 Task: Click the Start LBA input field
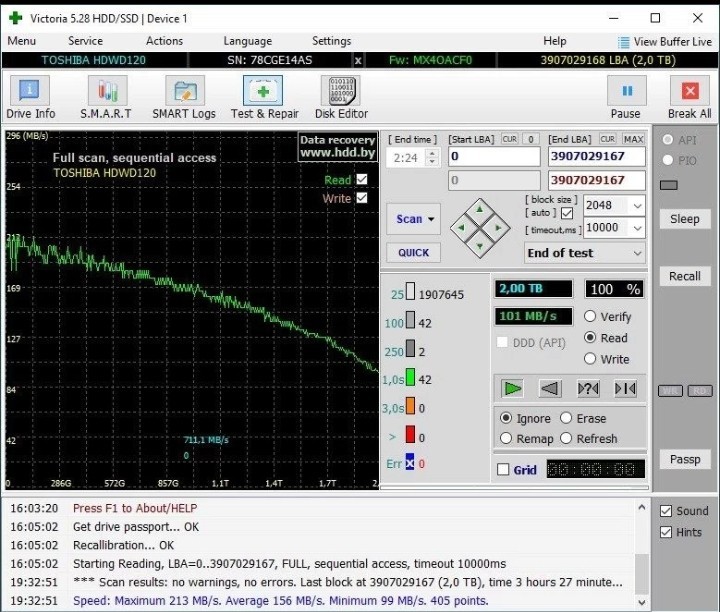pyautogui.click(x=494, y=157)
